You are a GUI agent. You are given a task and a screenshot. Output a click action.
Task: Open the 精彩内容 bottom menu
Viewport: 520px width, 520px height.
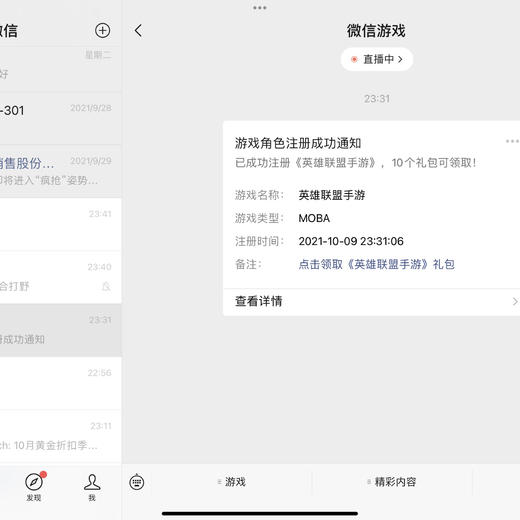click(392, 482)
